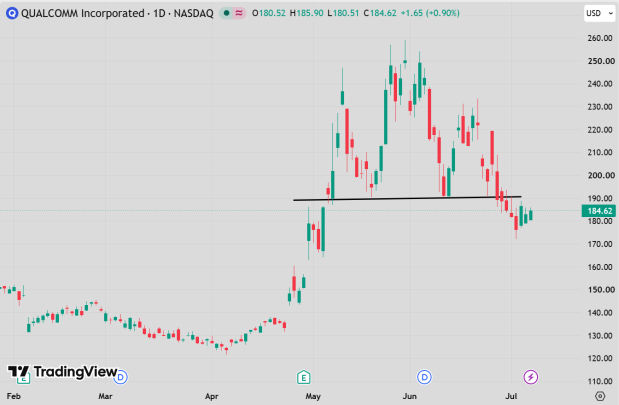Open the QUALCOMM Incorporated symbol title
Viewport: 619px width, 405px height.
click(117, 13)
